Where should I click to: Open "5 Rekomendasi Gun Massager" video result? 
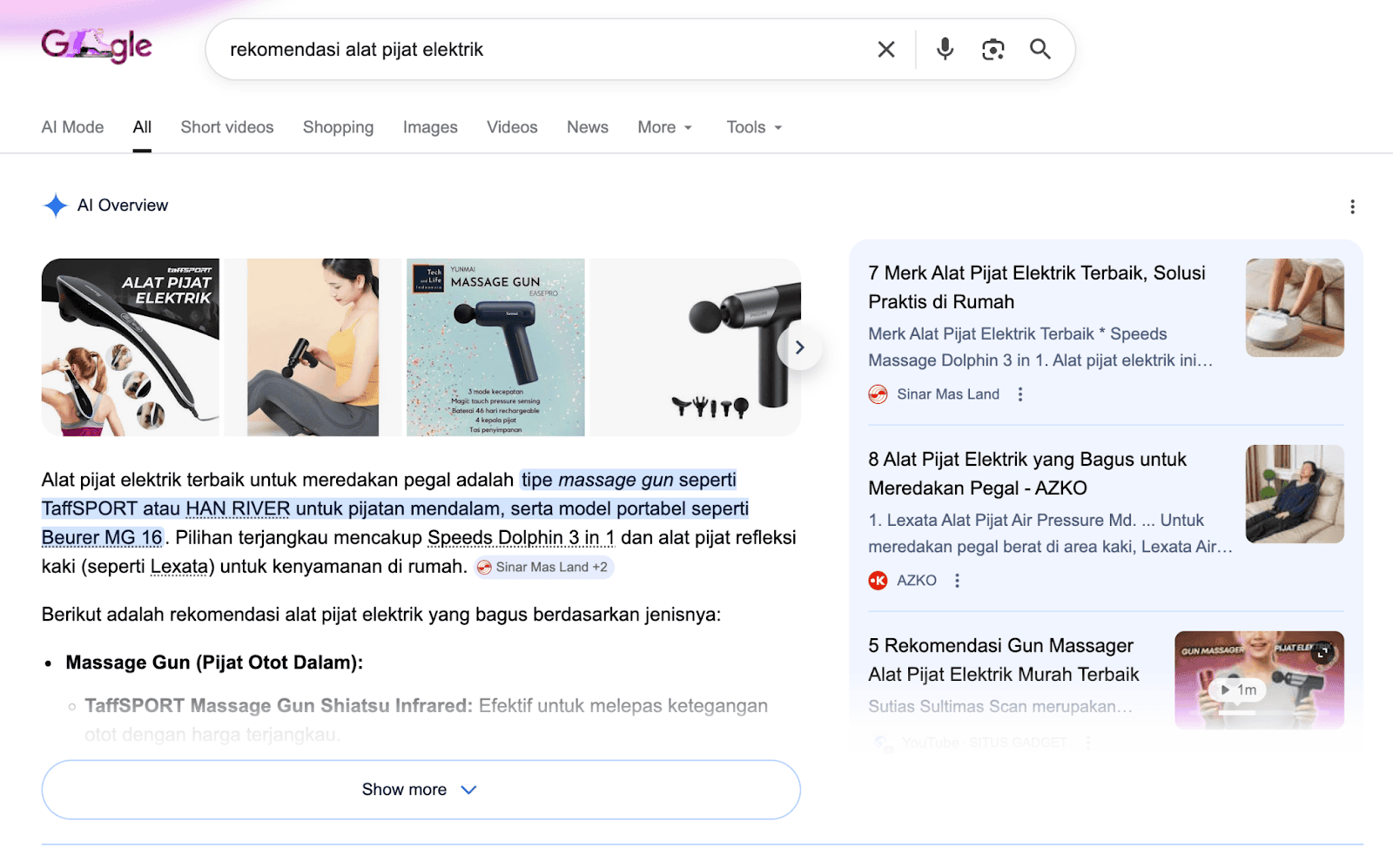pyautogui.click(x=1004, y=660)
